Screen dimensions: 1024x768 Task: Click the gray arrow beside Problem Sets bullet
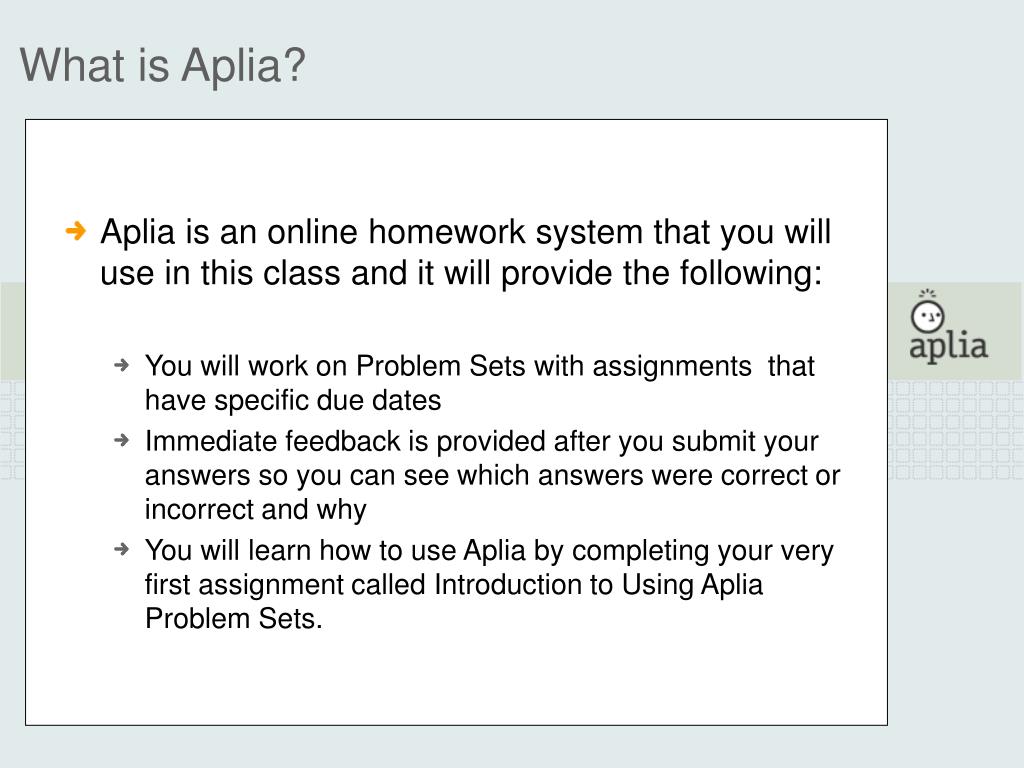click(x=121, y=365)
